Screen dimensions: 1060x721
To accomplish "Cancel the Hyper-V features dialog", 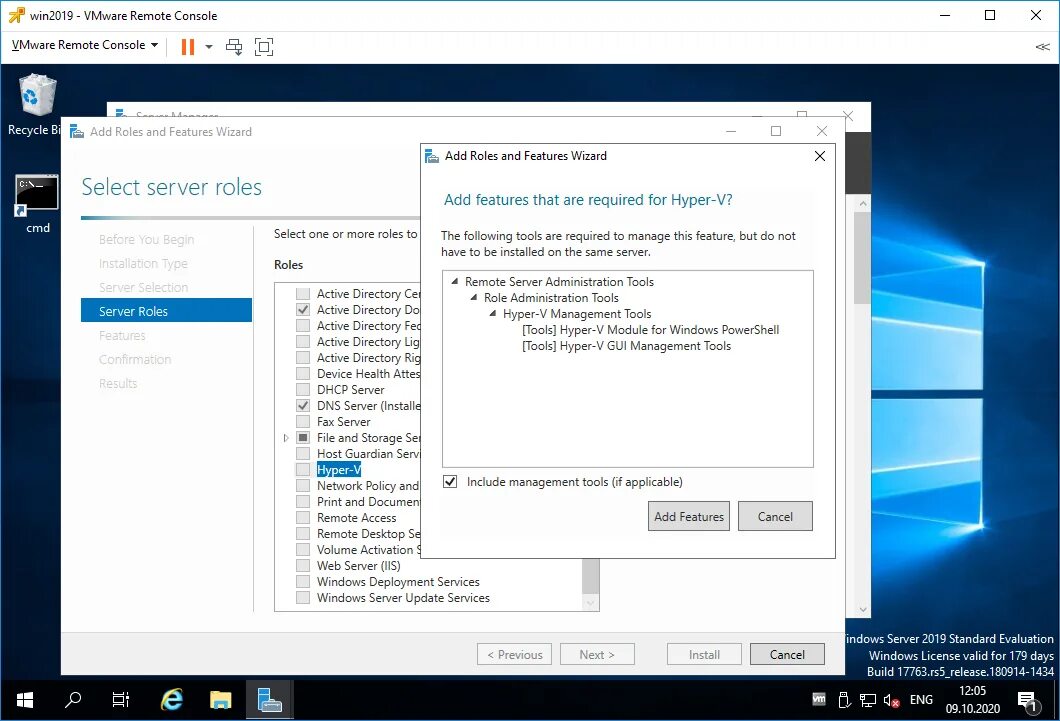I will tap(775, 516).
